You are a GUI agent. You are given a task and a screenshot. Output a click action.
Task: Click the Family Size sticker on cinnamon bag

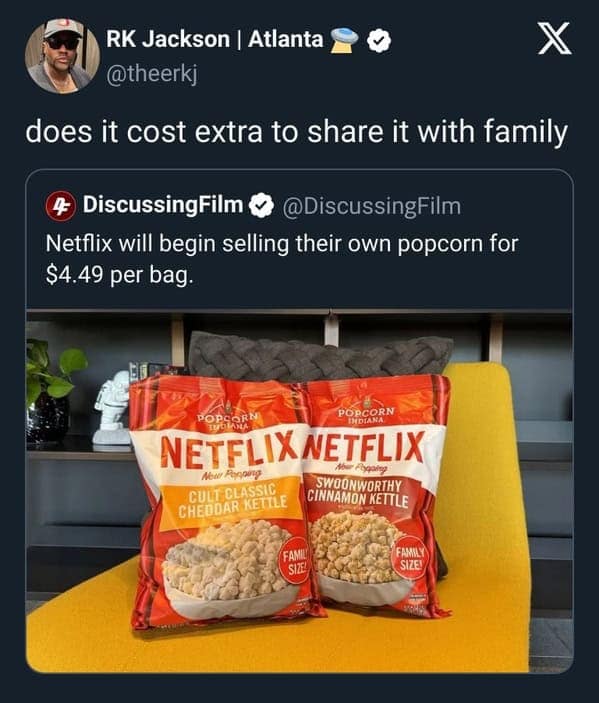(x=408, y=558)
